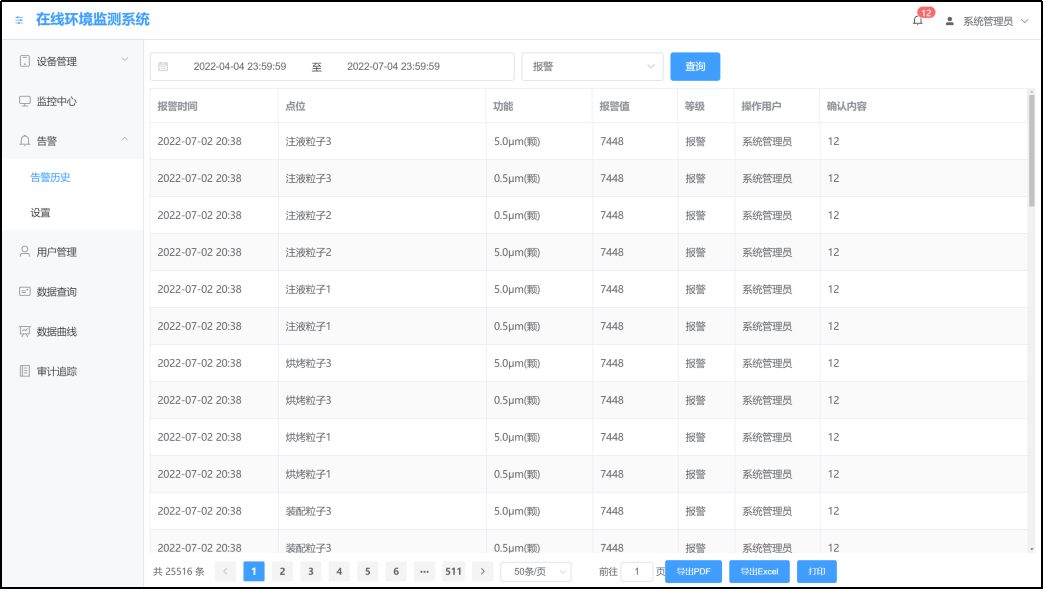This screenshot has height=591, width=1044.
Task: Go to page 4
Action: [x=339, y=572]
